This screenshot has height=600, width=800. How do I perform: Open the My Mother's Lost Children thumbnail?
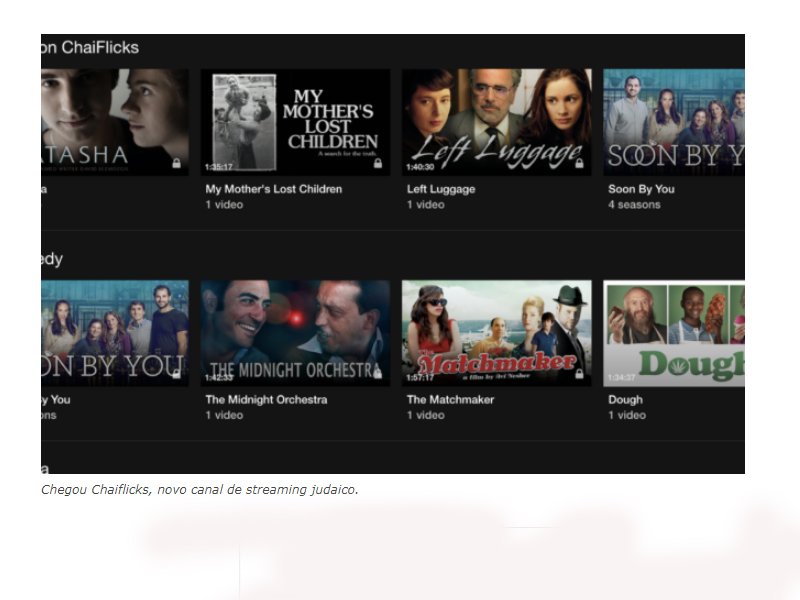[x=295, y=121]
